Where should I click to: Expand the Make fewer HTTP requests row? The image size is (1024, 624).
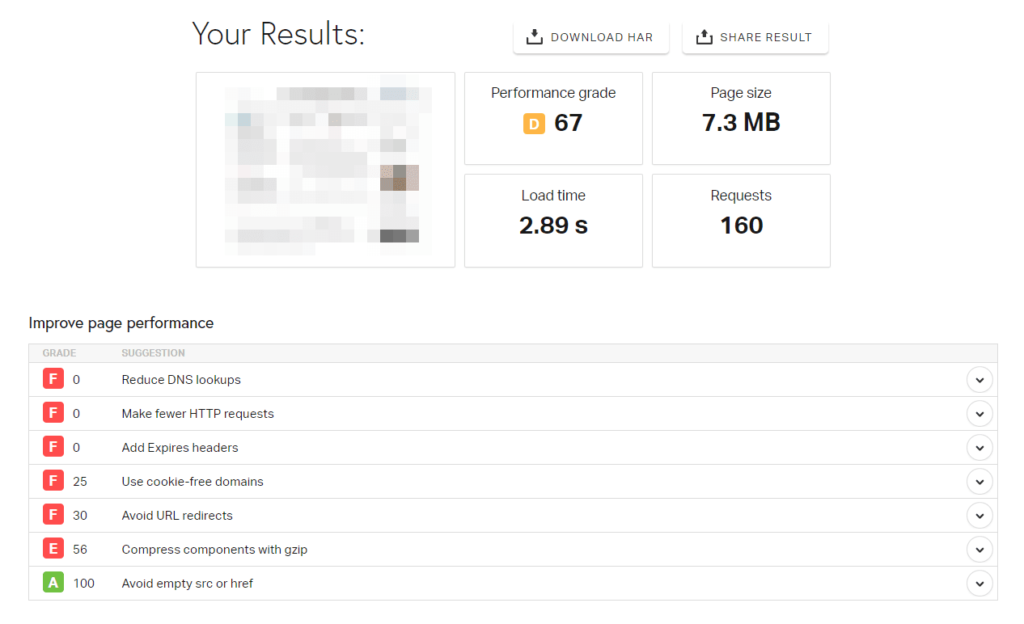point(980,413)
